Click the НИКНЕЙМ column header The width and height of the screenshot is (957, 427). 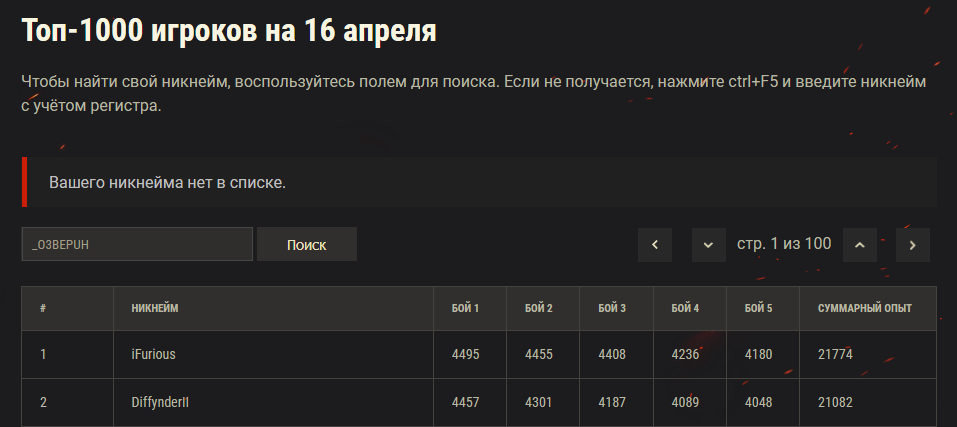[155, 308]
